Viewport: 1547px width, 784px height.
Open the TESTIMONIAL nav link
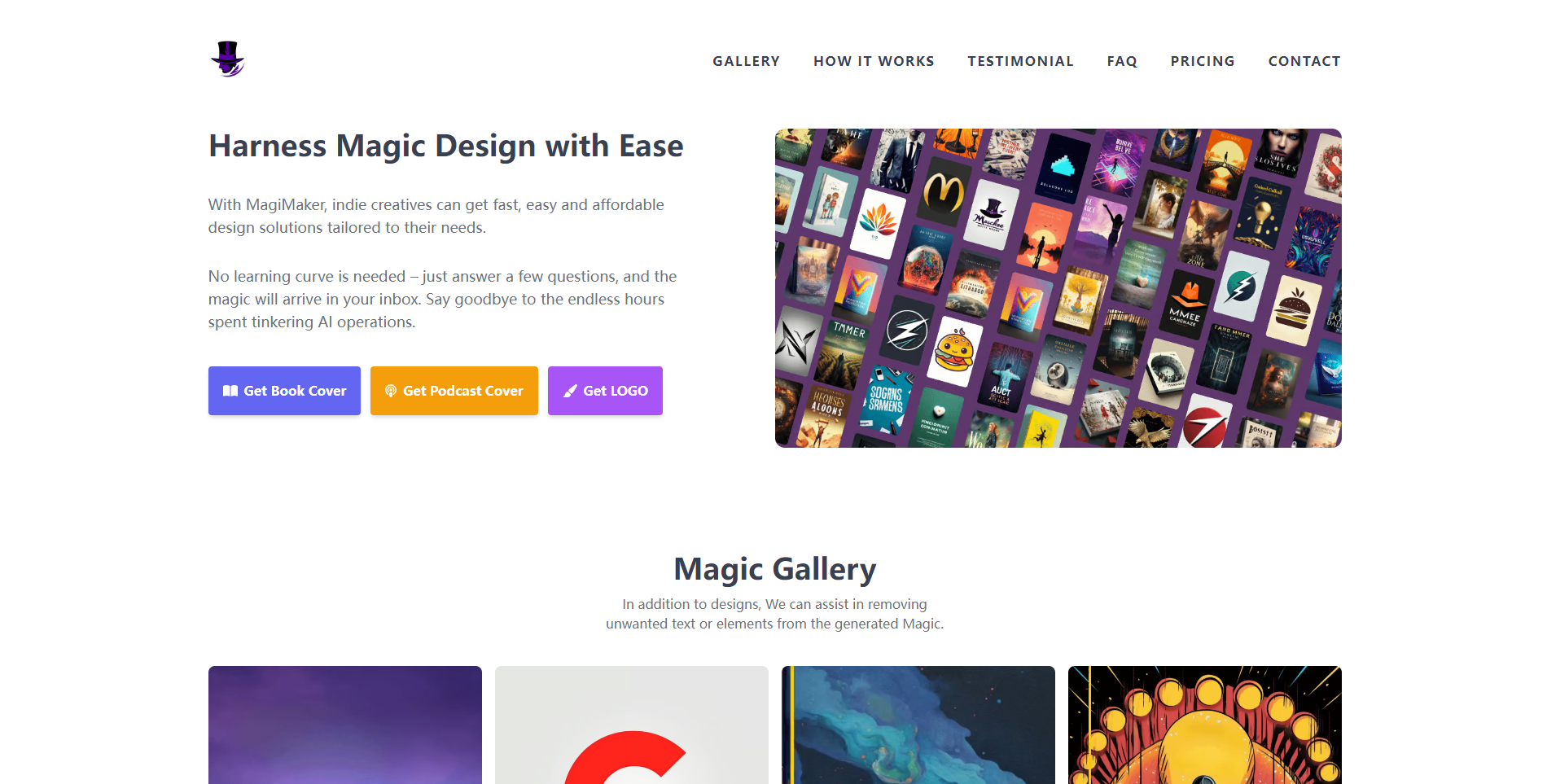tap(1020, 61)
